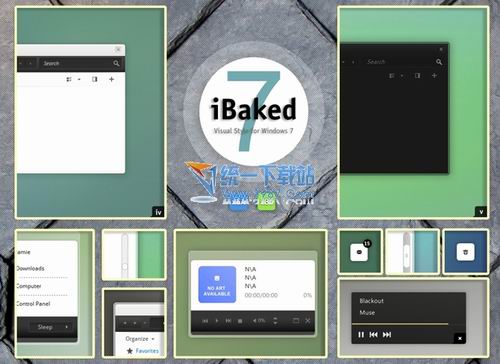Click the plus icon in the dark window
500x364 pixels.
click(x=434, y=76)
